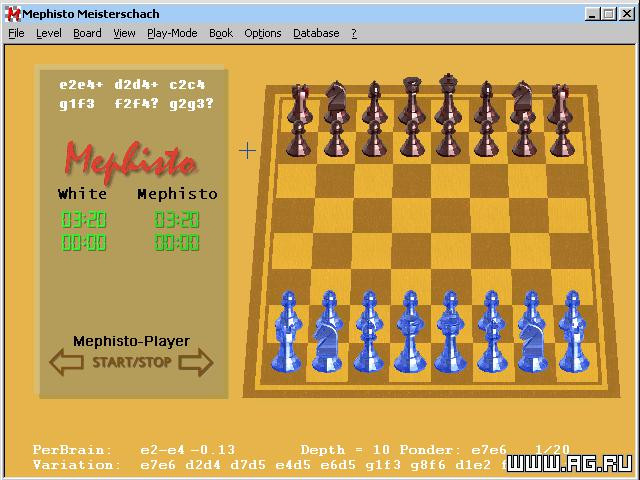Click Mephisto's 03:20 clock display
The image size is (640, 480).
[x=177, y=219]
